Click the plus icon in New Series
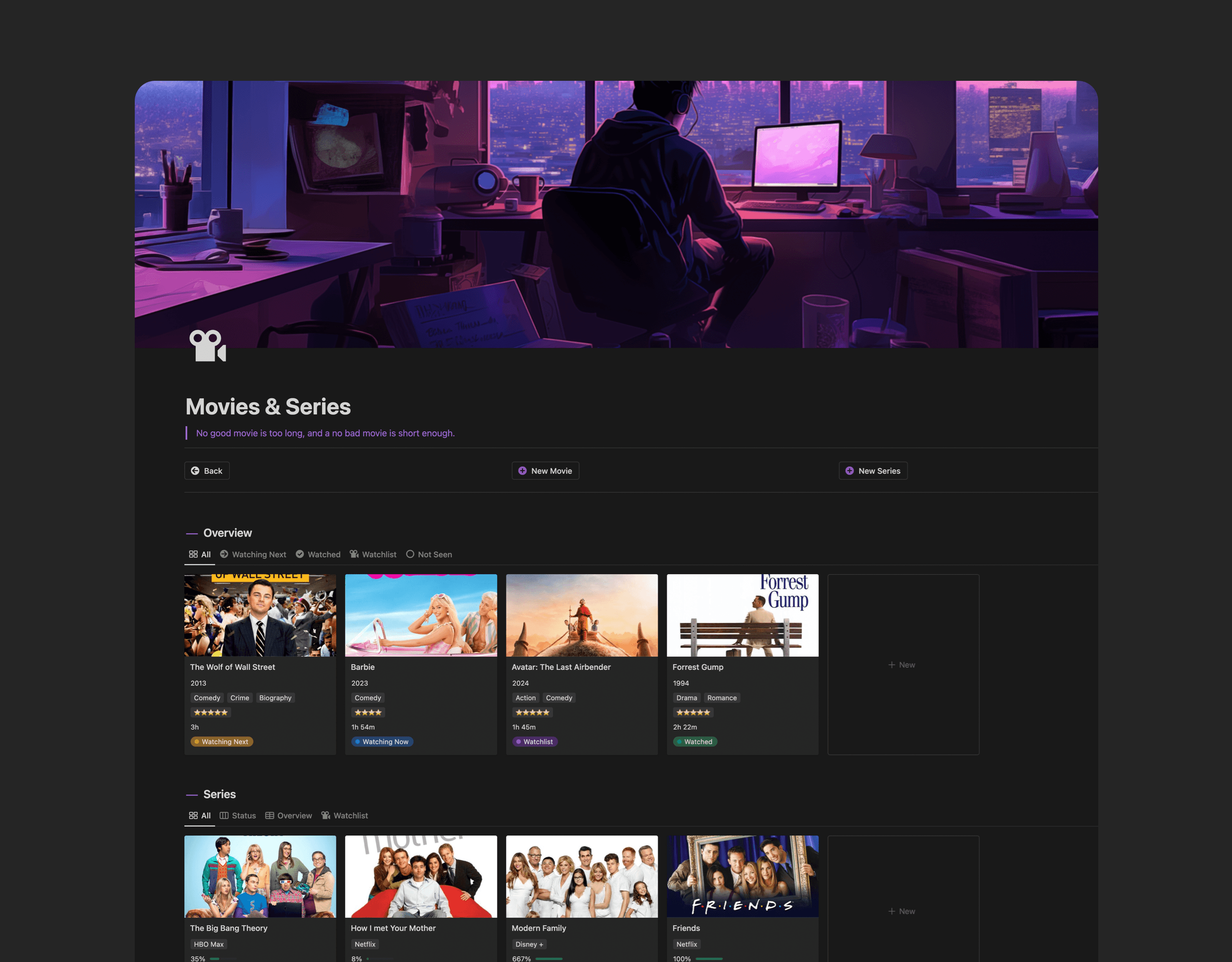The image size is (1232, 962). coord(849,471)
